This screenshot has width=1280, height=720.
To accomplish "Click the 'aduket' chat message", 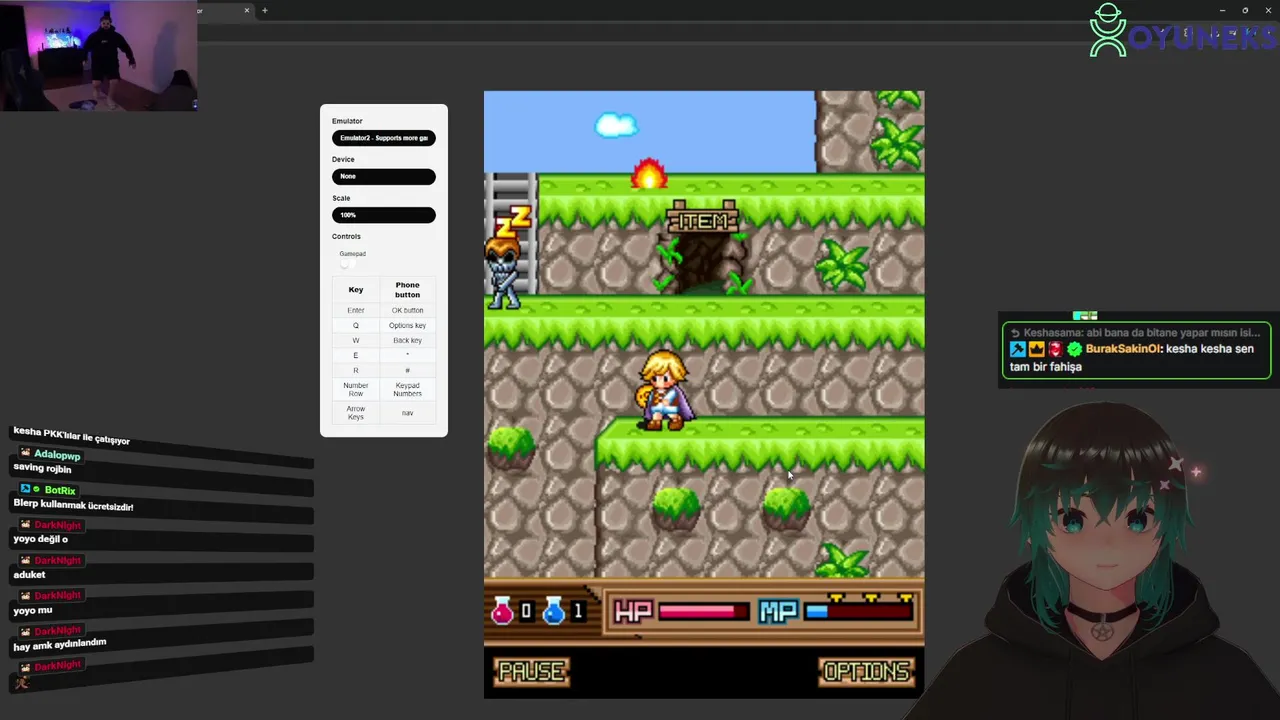I will click(x=29, y=575).
